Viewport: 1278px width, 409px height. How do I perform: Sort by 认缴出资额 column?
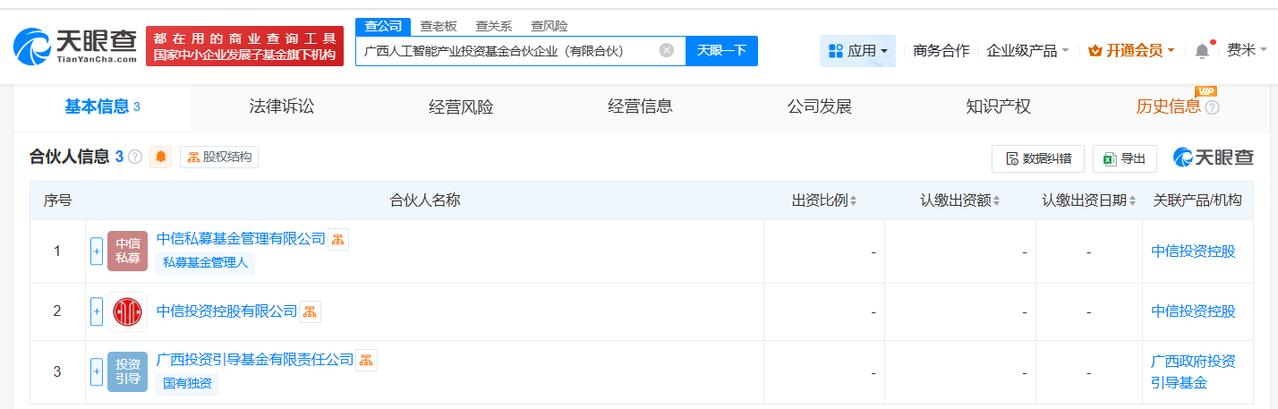click(960, 200)
